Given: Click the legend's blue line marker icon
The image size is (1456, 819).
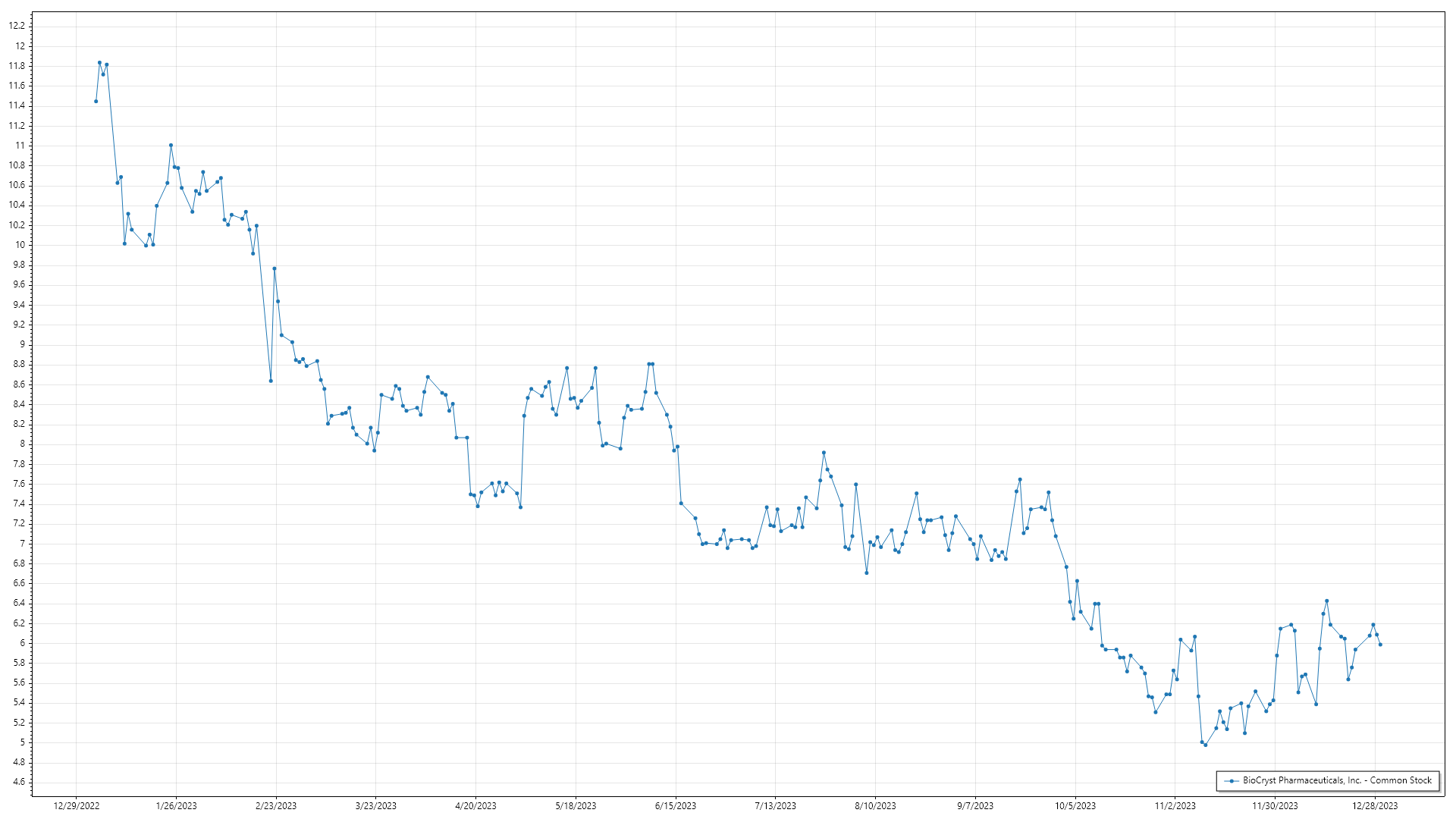Looking at the screenshot, I should click(1232, 780).
